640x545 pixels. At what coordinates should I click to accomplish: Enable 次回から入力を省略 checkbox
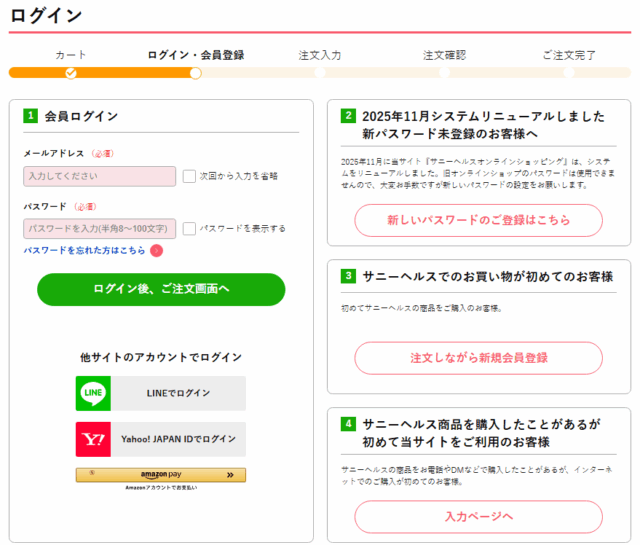[x=188, y=176]
